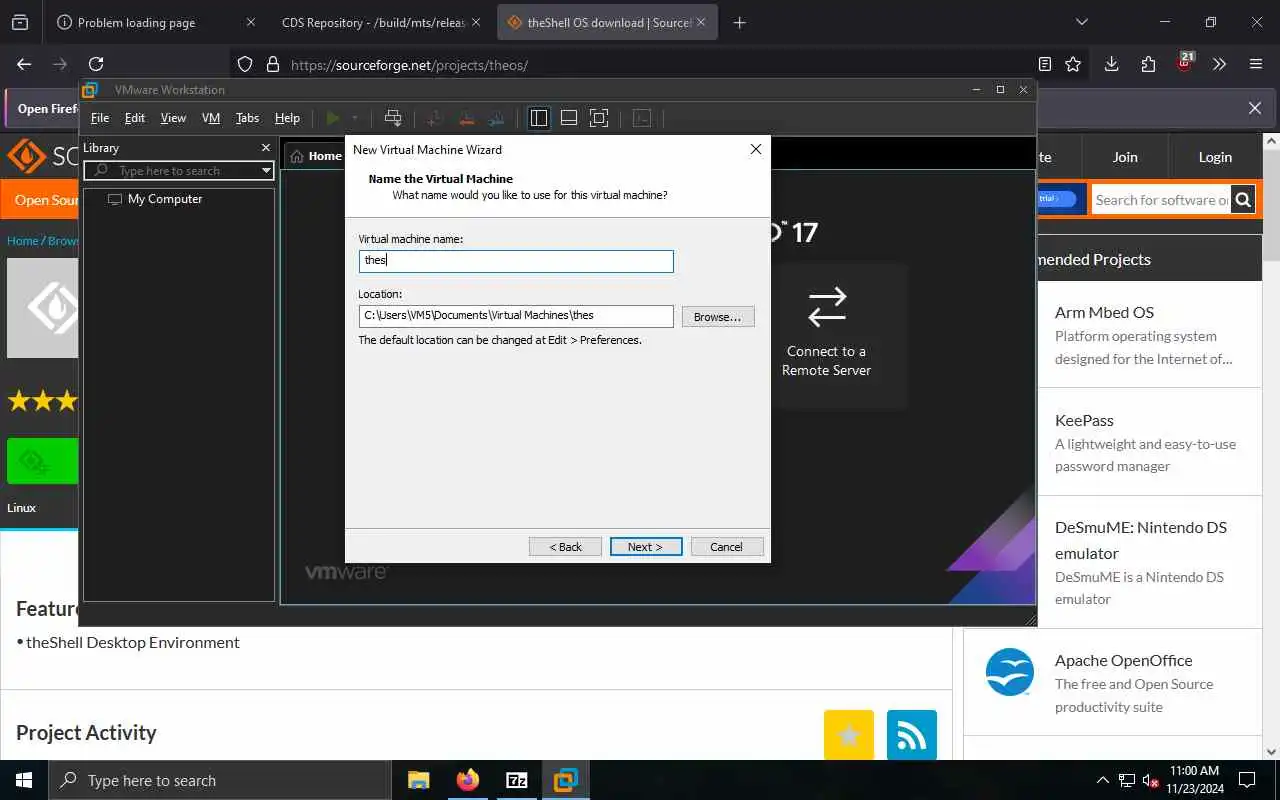Click the Windows Start button
1280x800 pixels.
[24, 780]
